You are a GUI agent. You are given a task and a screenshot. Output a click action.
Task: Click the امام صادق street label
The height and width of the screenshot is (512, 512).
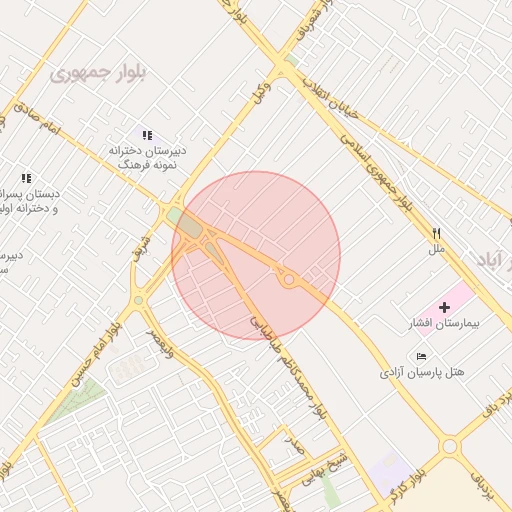tap(36, 117)
